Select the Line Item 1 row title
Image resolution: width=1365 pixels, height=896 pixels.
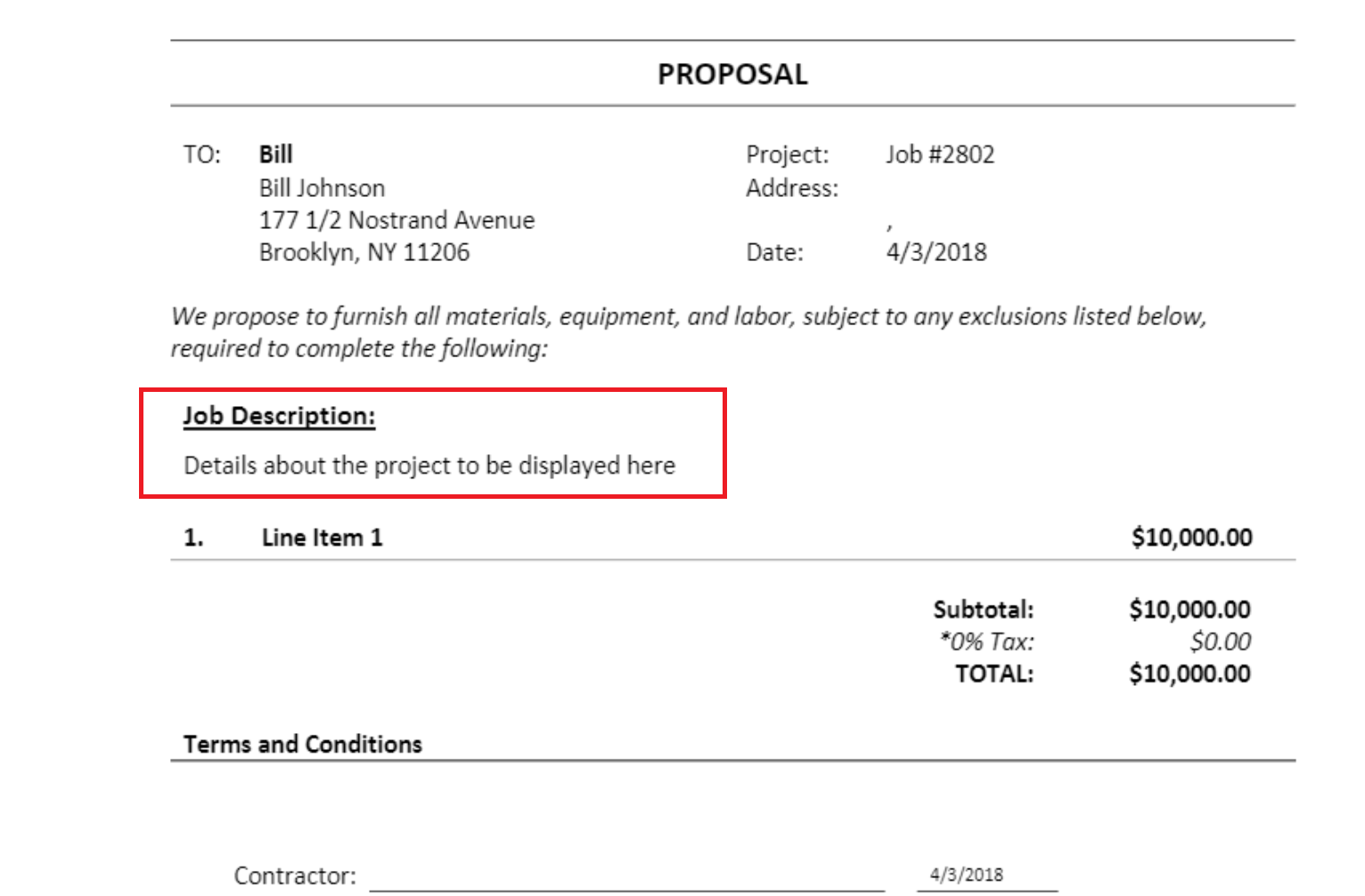(x=322, y=537)
